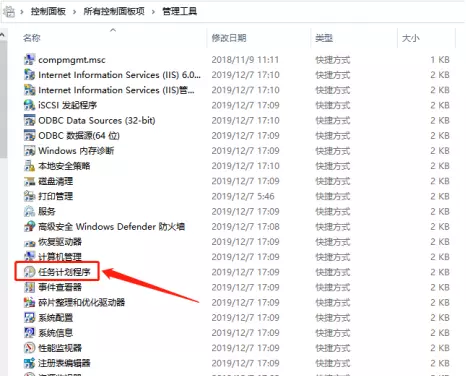Click the scrollbar up arrow
This screenshot has width=466, height=376.
pos(3,35)
